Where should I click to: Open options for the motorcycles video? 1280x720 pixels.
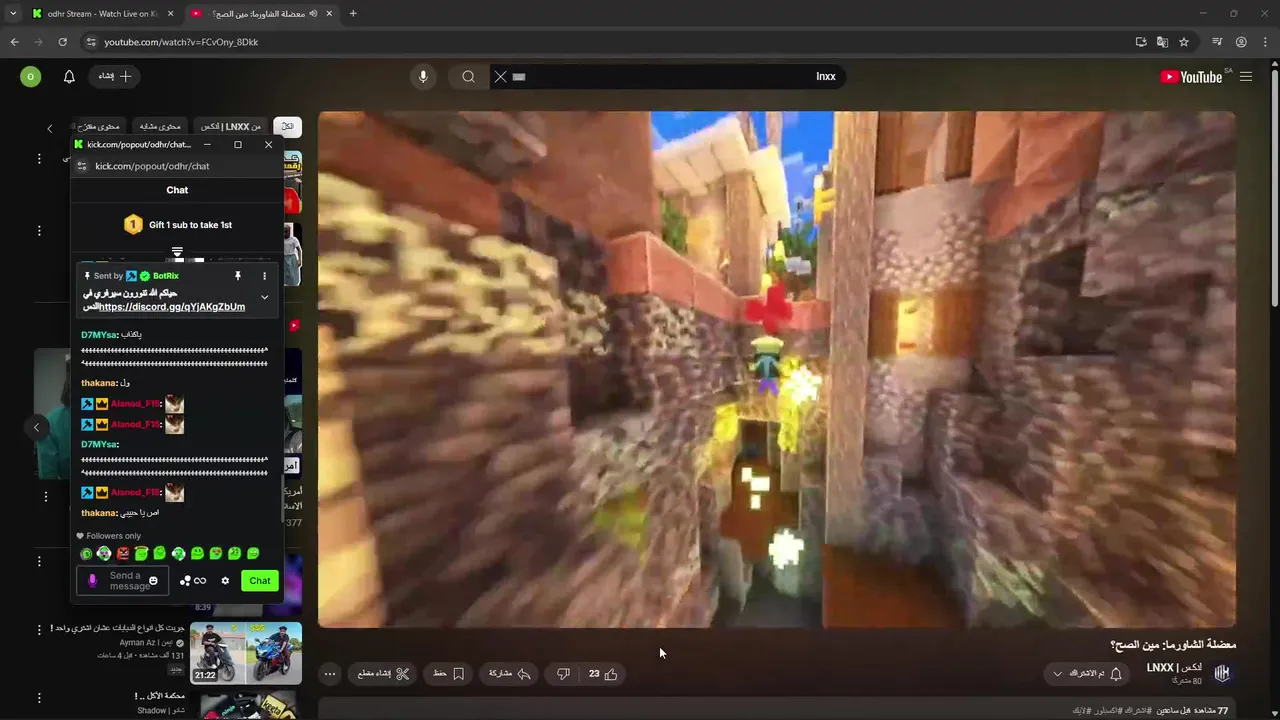click(x=39, y=630)
